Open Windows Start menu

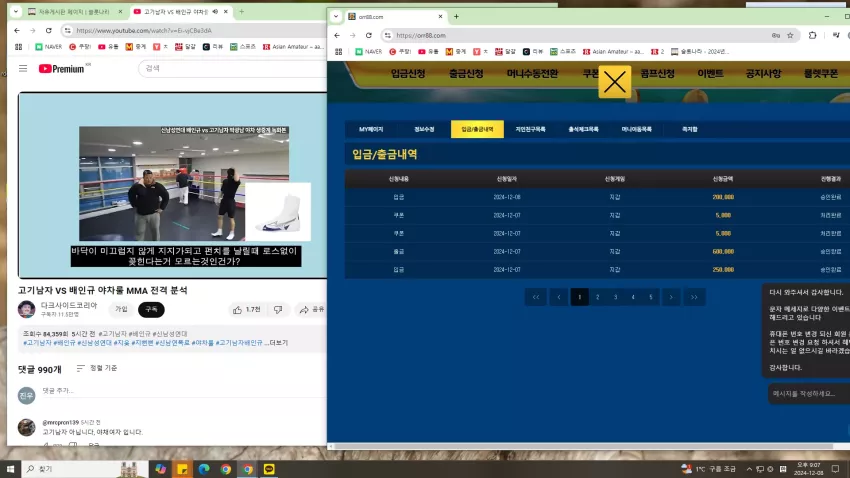pyautogui.click(x=10, y=469)
